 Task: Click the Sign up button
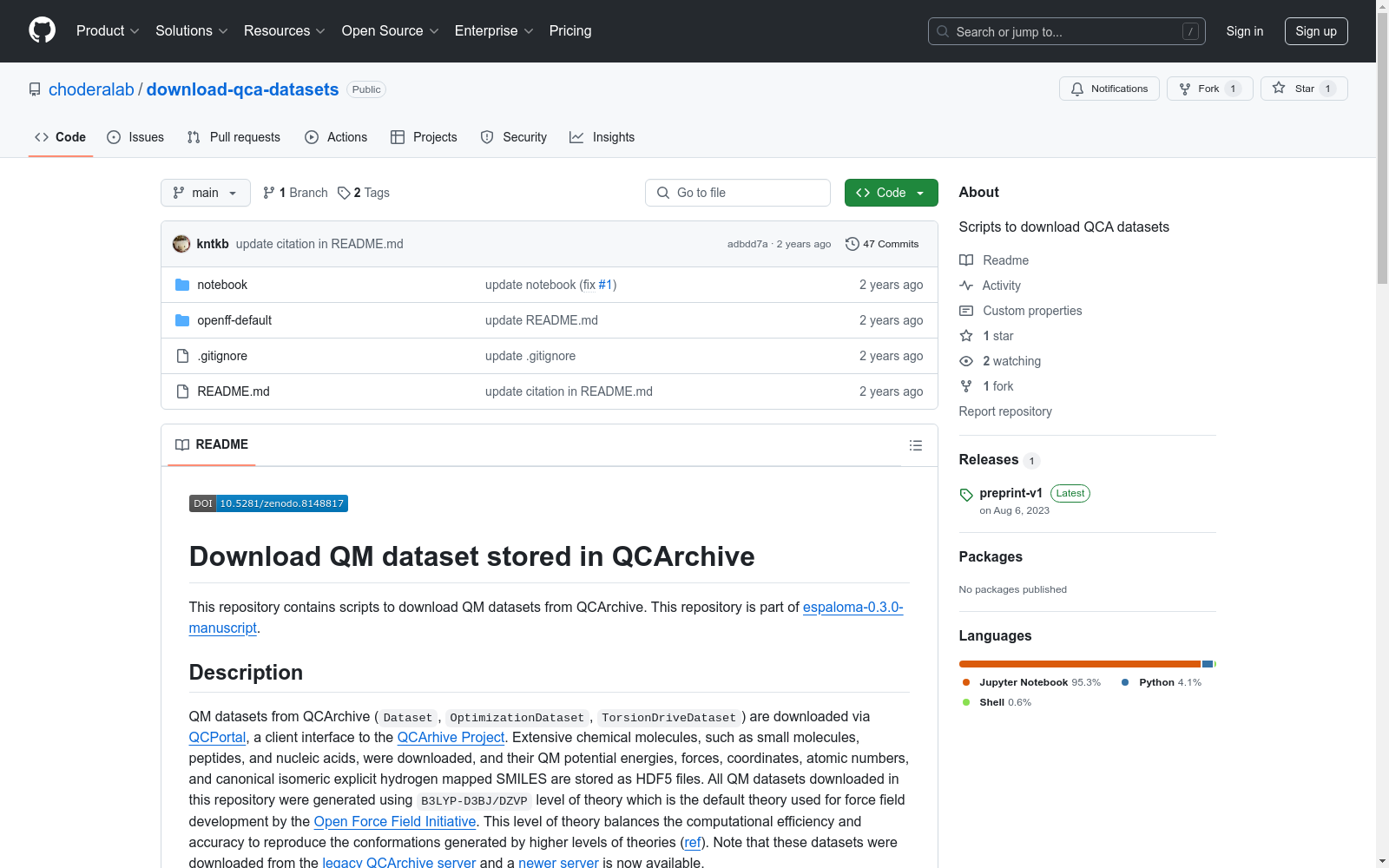pos(1316,31)
